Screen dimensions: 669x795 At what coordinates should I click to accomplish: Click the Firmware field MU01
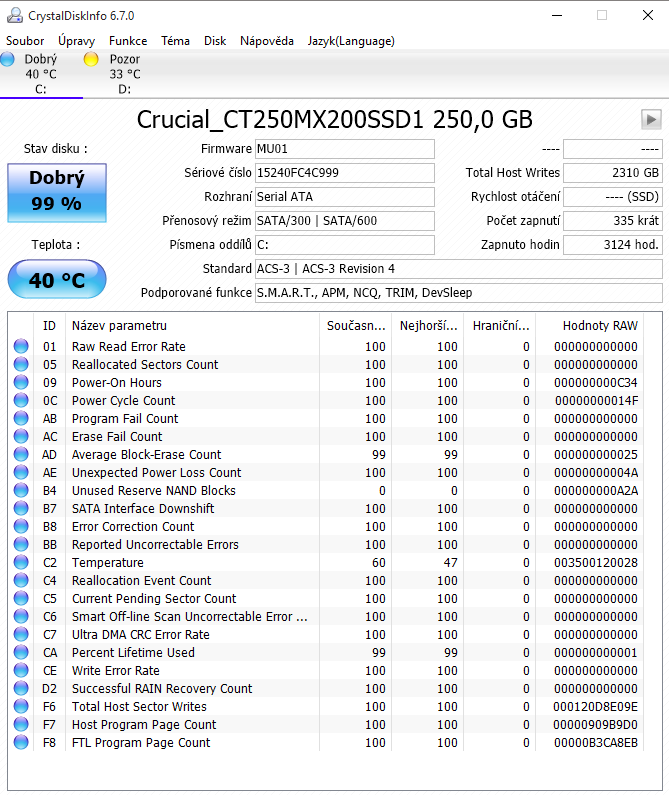coord(344,149)
